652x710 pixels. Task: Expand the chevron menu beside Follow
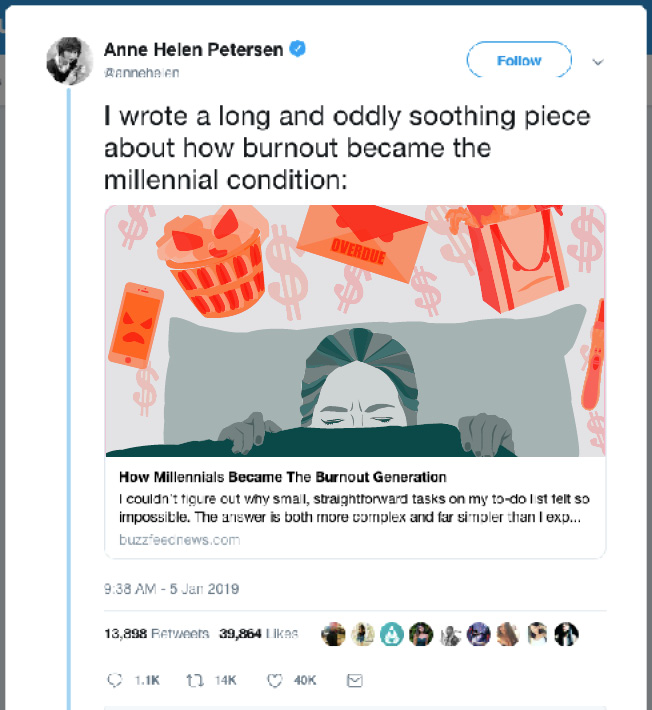598,62
